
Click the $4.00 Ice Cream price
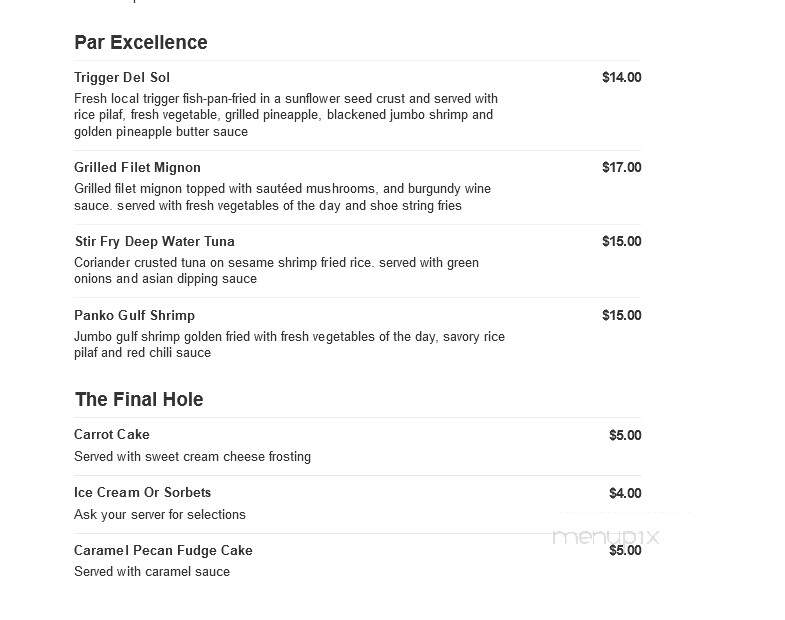coord(625,493)
